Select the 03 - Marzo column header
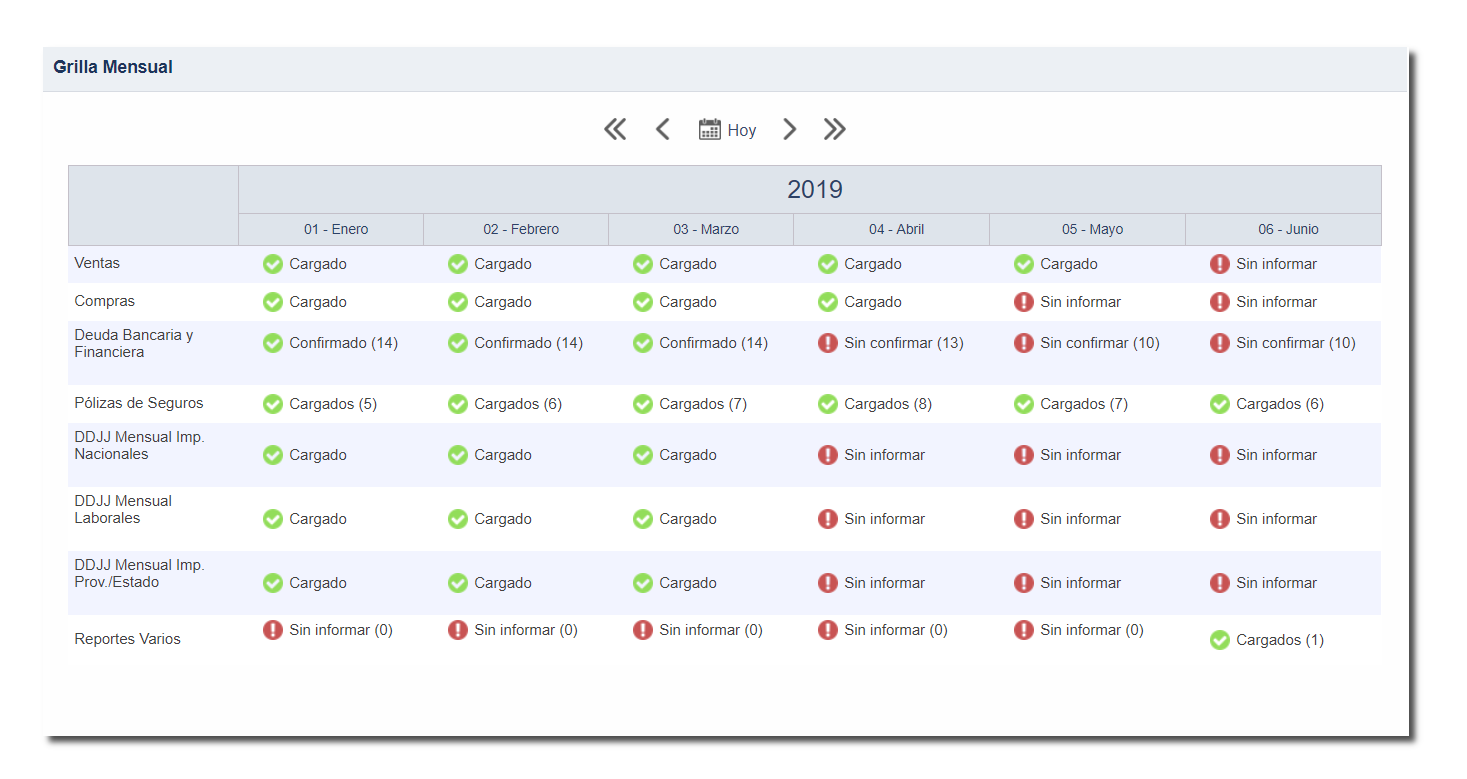Viewport: 1467px width, 779px height. 706,229
